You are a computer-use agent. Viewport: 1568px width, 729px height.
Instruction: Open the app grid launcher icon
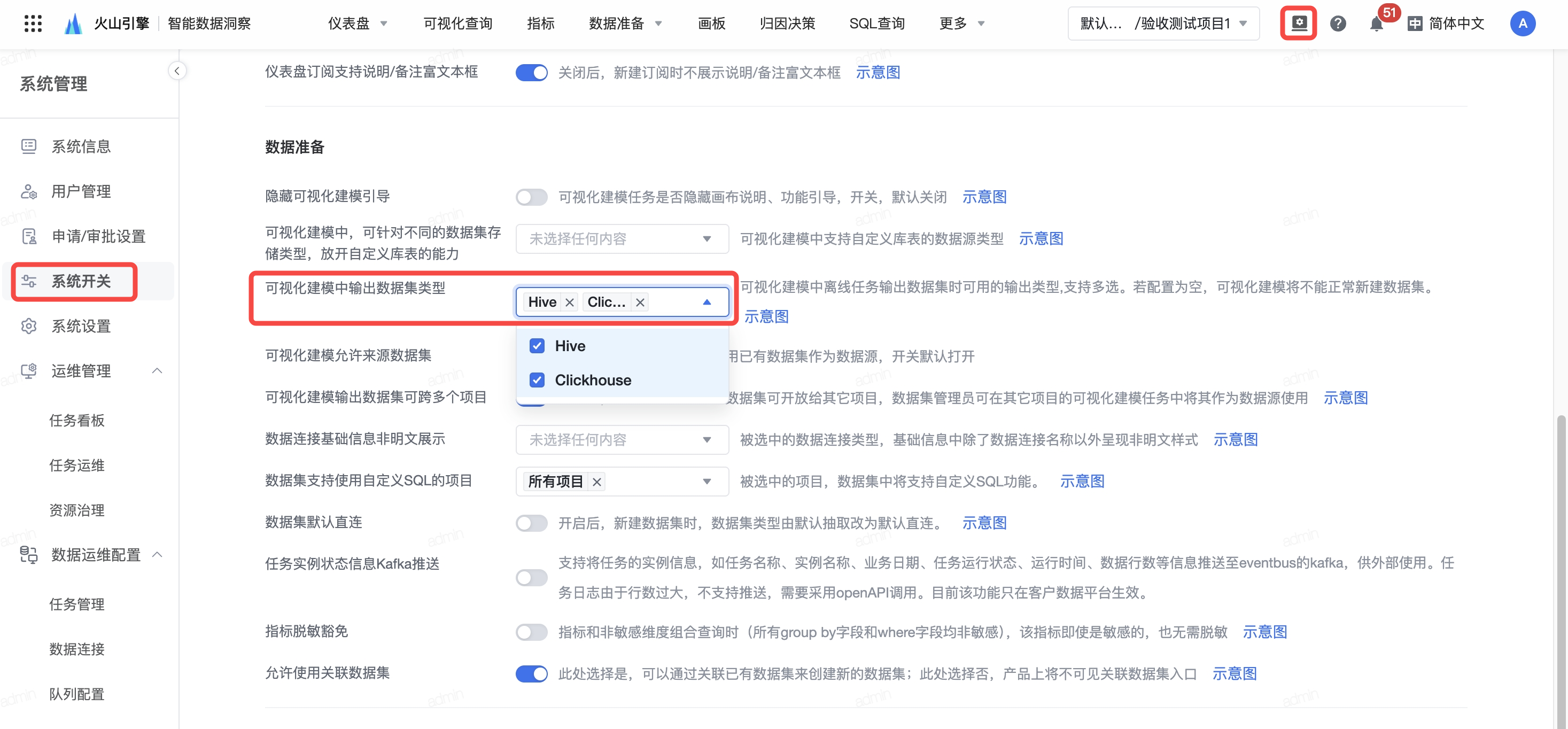[33, 23]
